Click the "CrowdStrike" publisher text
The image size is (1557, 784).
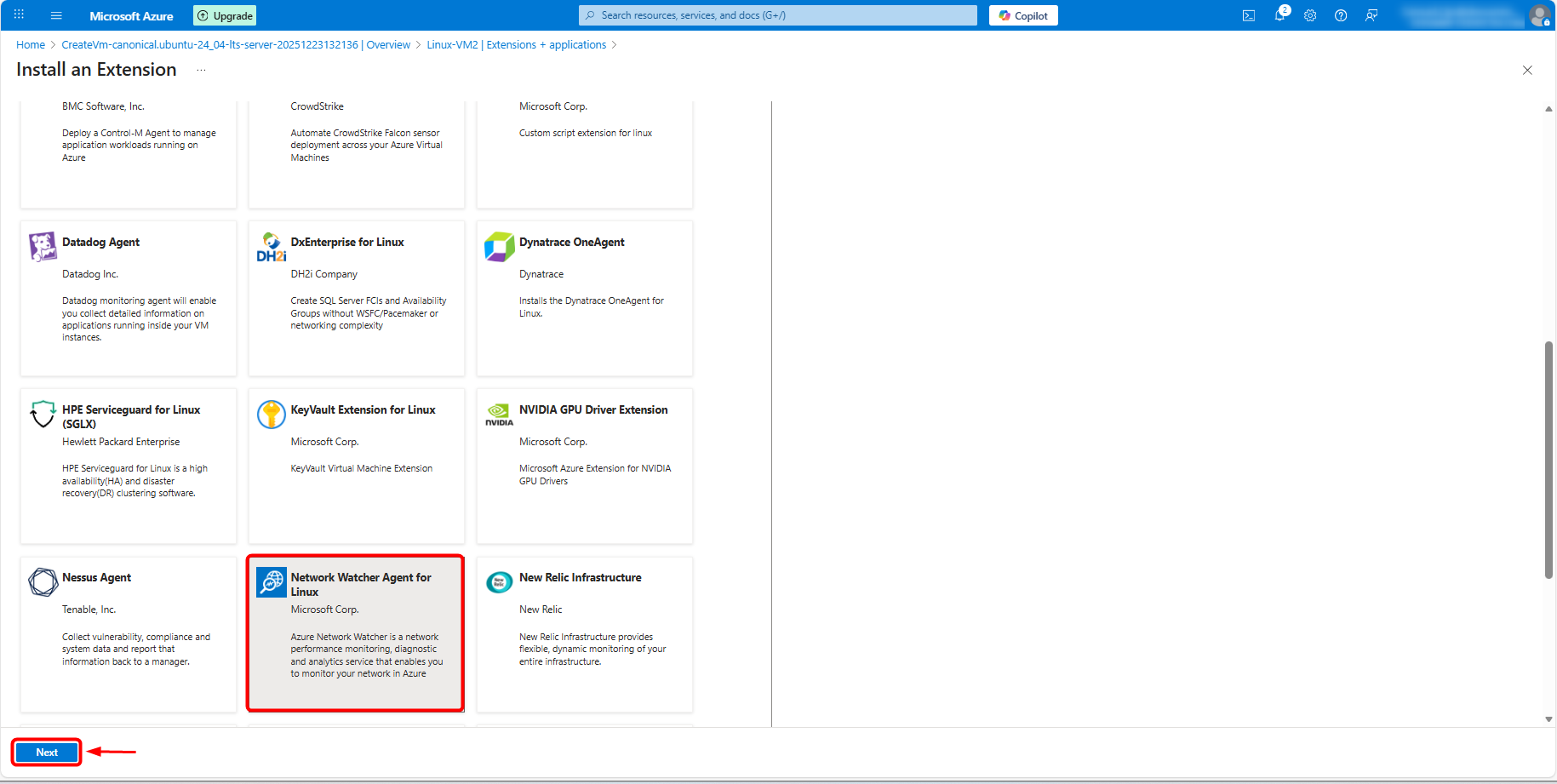[x=318, y=106]
